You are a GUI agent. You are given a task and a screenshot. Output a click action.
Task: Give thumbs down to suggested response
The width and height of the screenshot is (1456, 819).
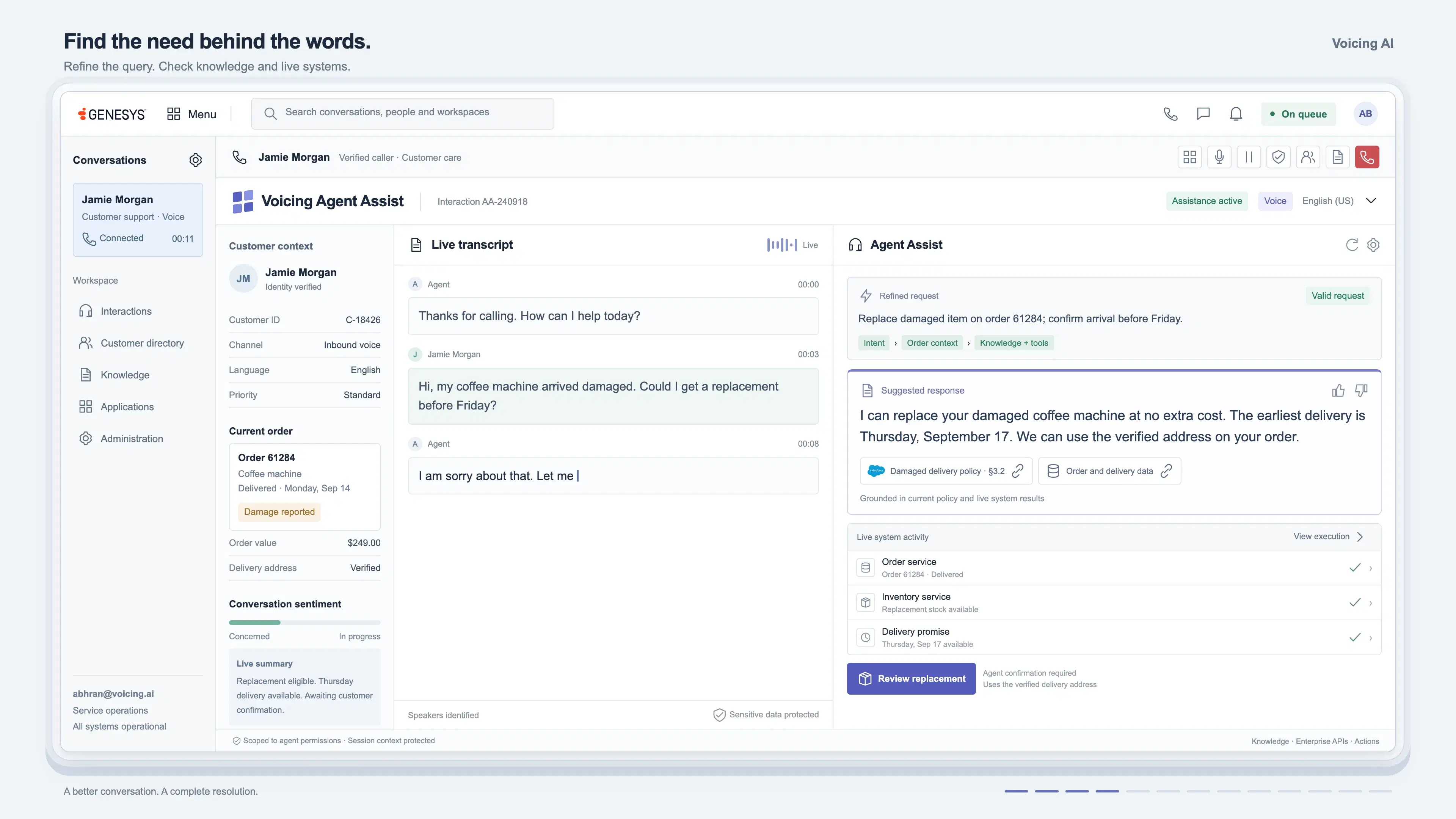[x=1362, y=391]
